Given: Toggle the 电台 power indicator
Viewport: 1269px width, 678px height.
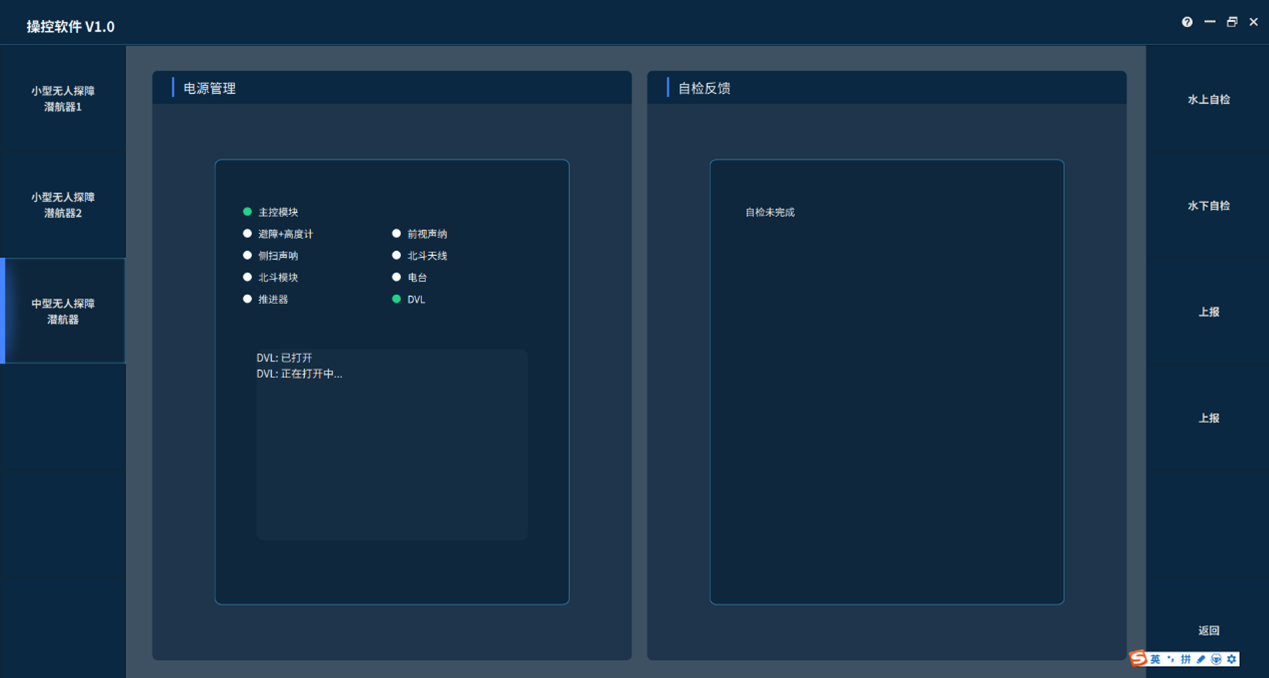Looking at the screenshot, I should coord(397,277).
